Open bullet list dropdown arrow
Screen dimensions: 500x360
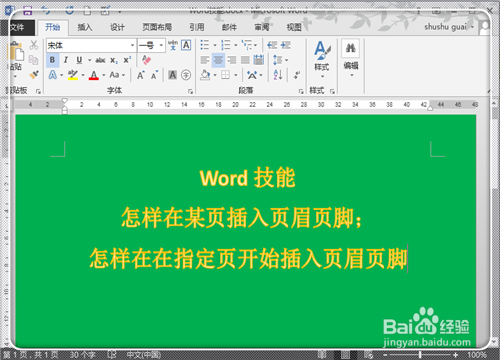(x=215, y=45)
